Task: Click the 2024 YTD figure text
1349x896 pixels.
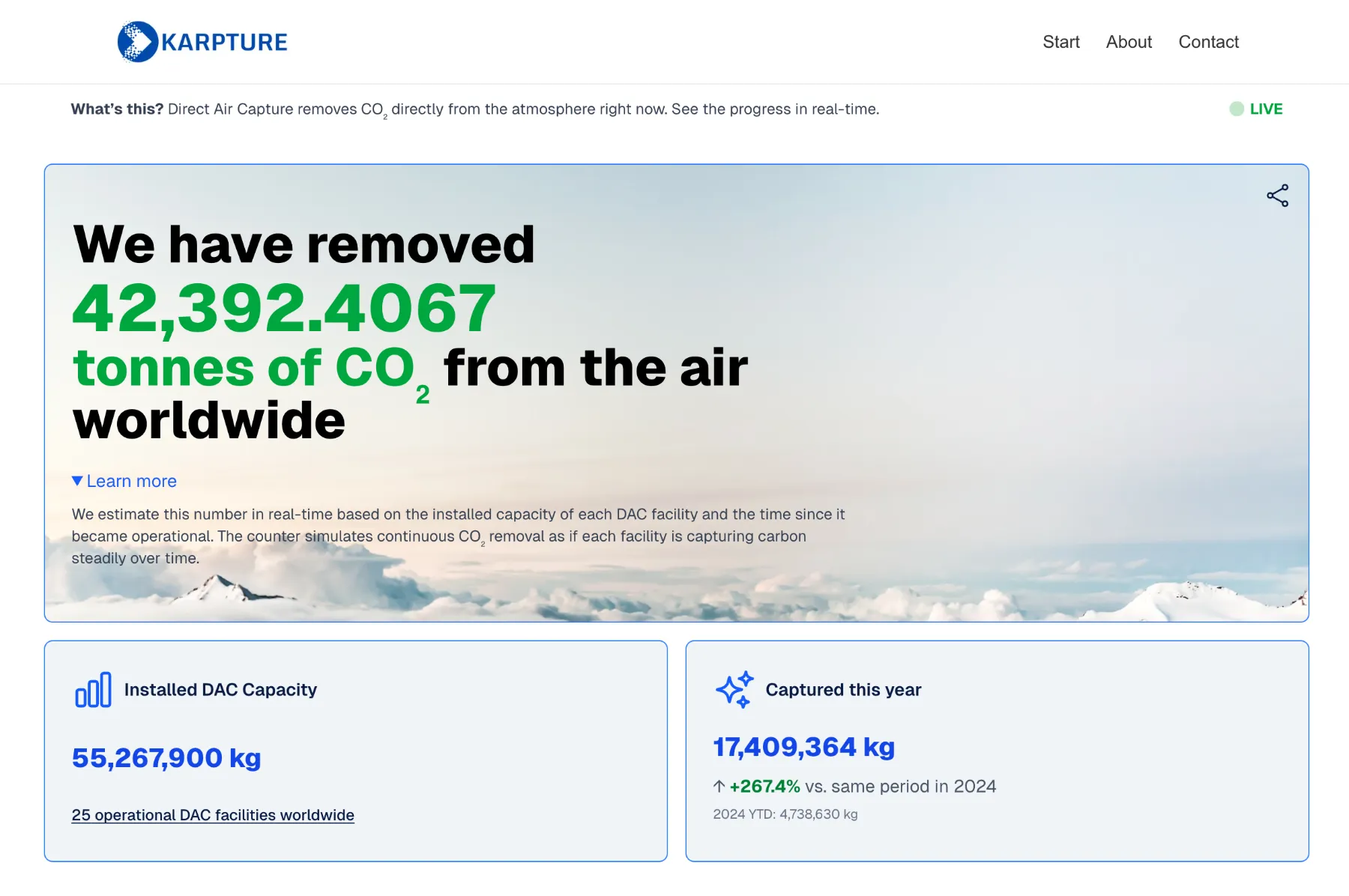Action: click(x=785, y=814)
